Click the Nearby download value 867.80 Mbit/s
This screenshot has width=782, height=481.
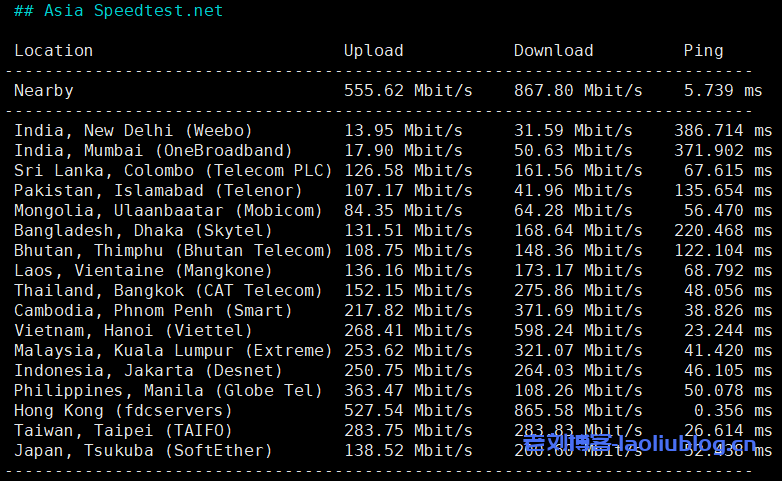point(573,91)
